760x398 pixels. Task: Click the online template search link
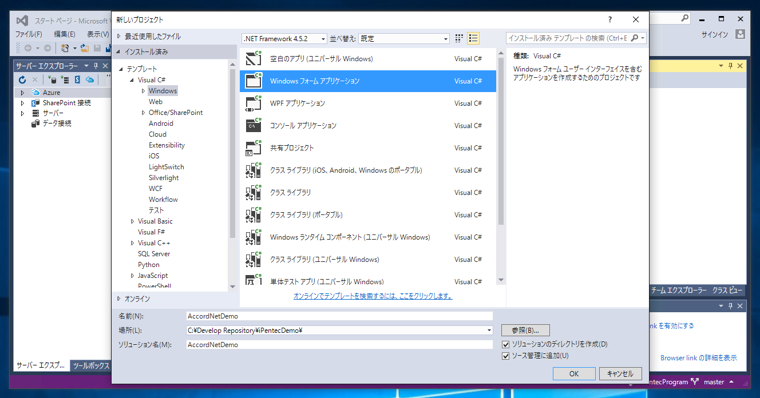point(373,296)
